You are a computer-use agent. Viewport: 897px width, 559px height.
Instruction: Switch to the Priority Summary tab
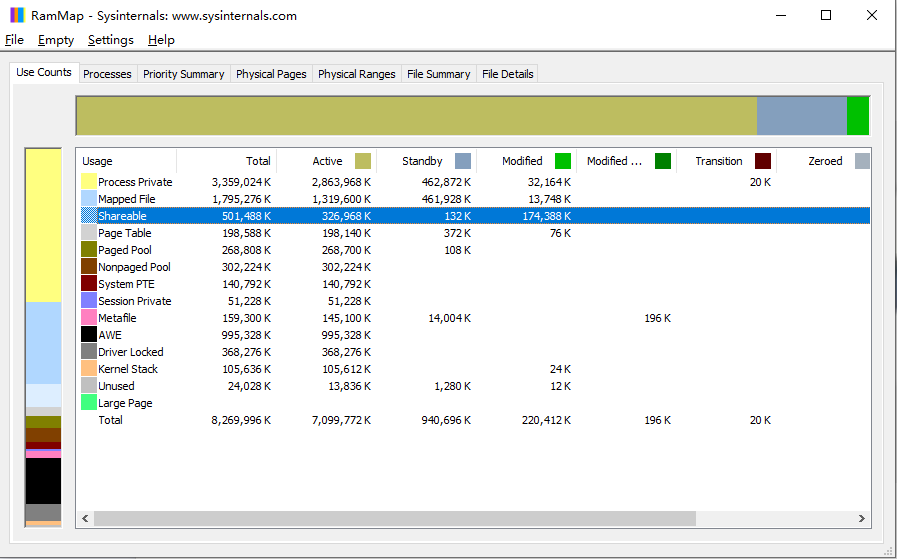(x=183, y=74)
